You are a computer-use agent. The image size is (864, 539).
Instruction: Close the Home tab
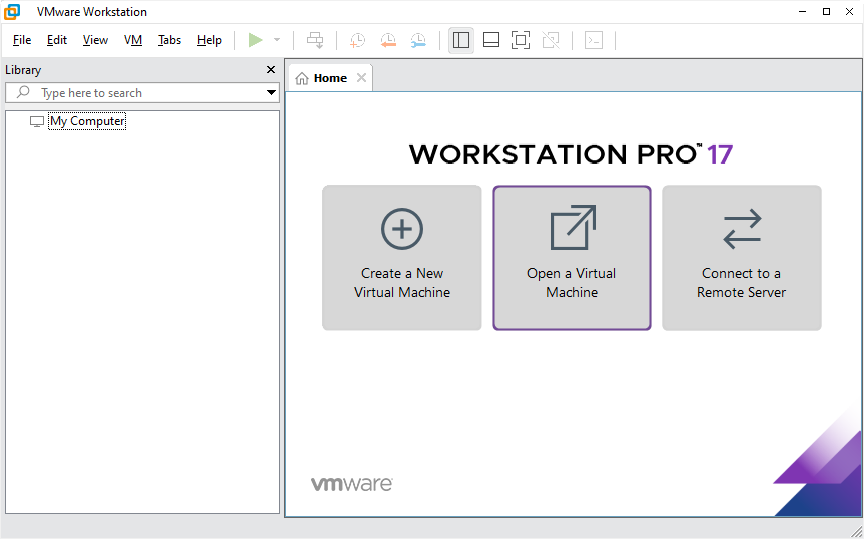pos(361,78)
